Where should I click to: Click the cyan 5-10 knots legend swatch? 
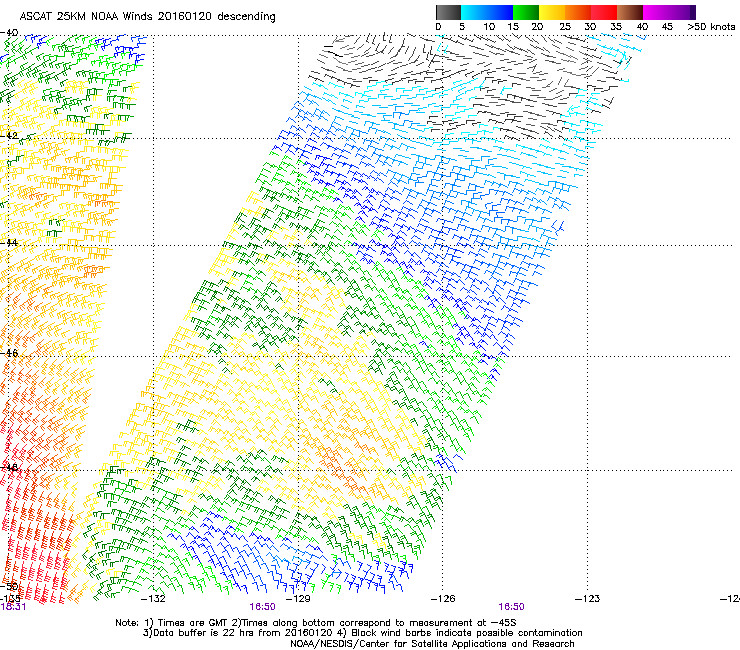[x=474, y=12]
